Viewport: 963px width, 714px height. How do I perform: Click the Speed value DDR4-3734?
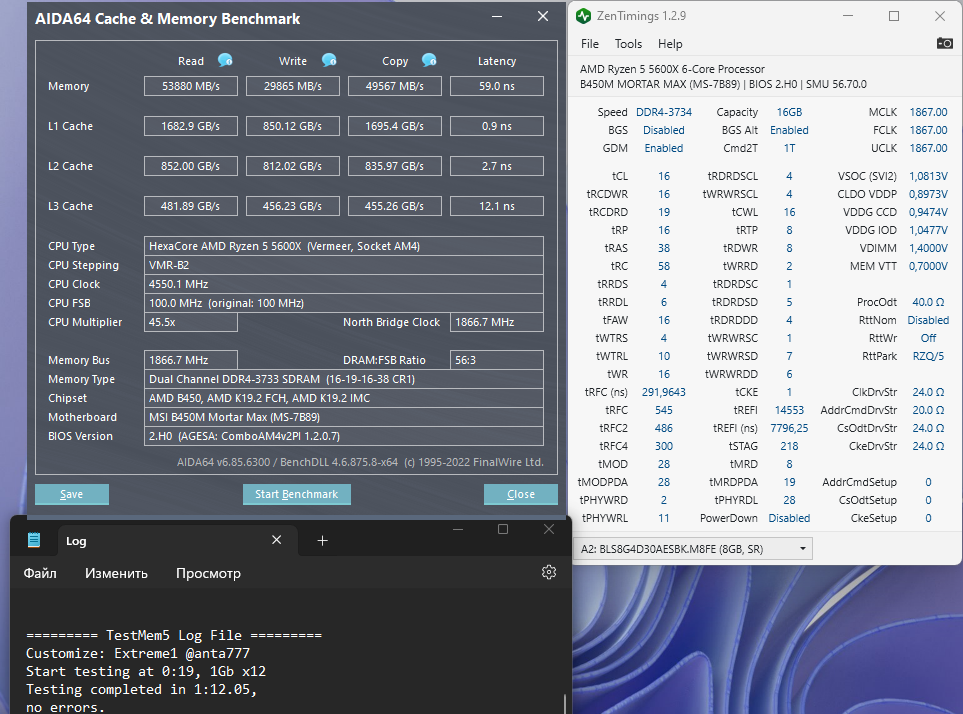pyautogui.click(x=664, y=112)
